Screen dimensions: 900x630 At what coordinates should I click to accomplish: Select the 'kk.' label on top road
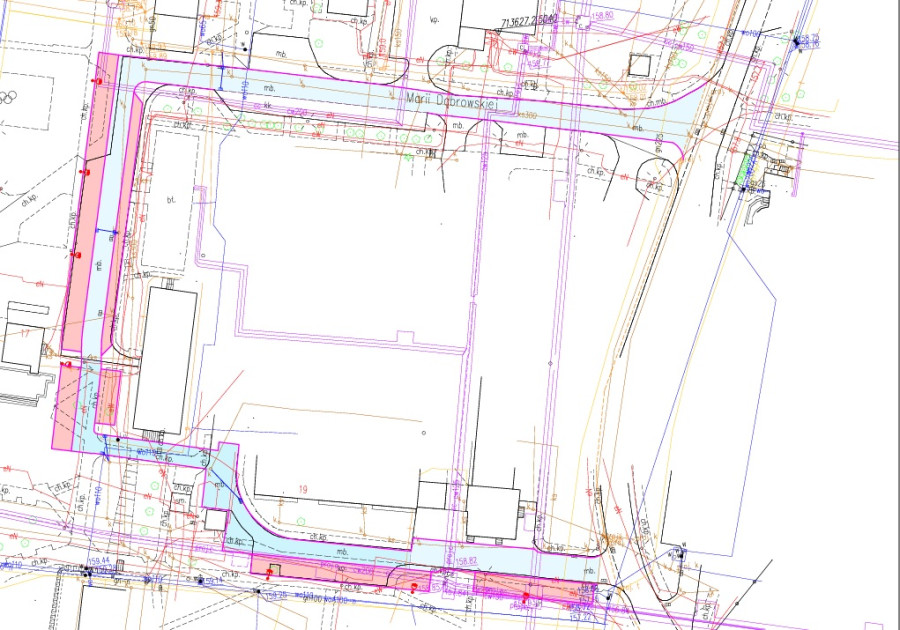(268, 104)
